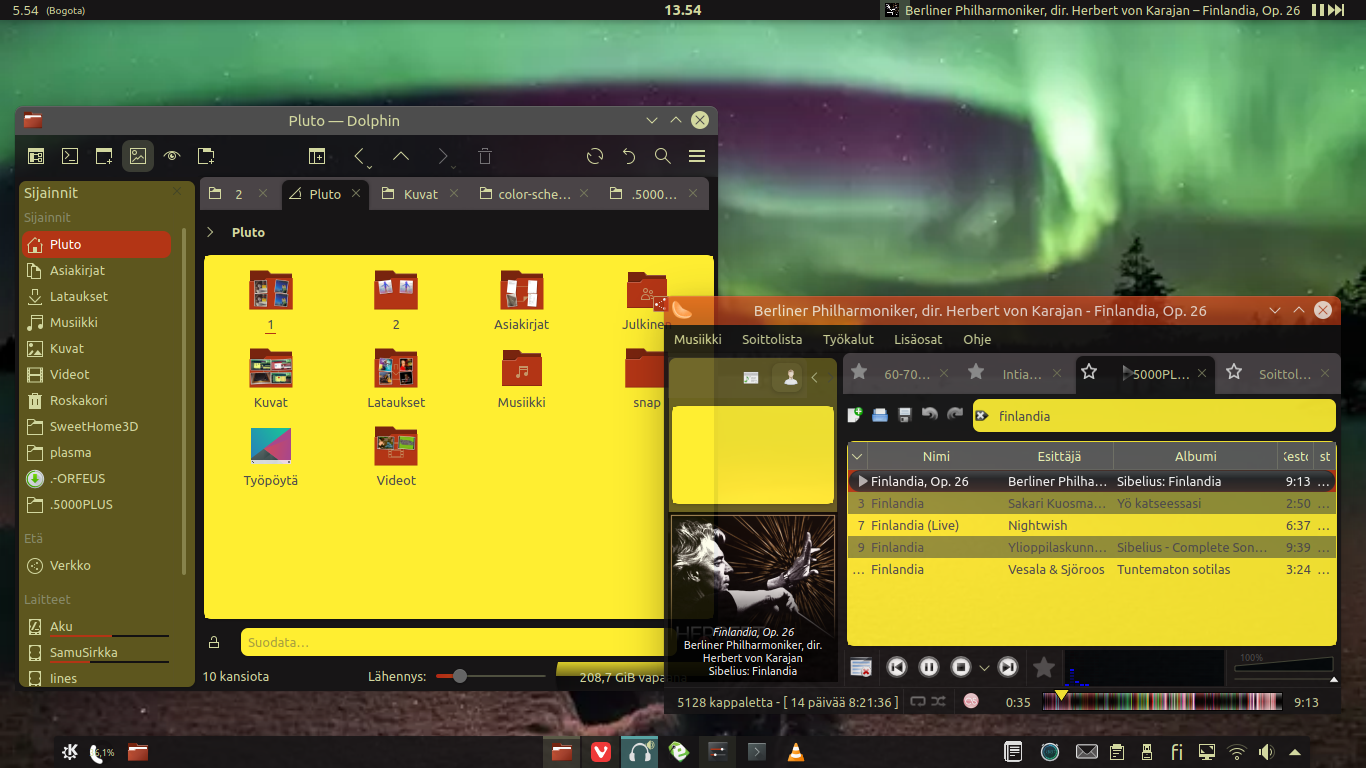This screenshot has height=768, width=1366.
Task: Open artist info icon in Clementine sidebar
Action: 790,377
